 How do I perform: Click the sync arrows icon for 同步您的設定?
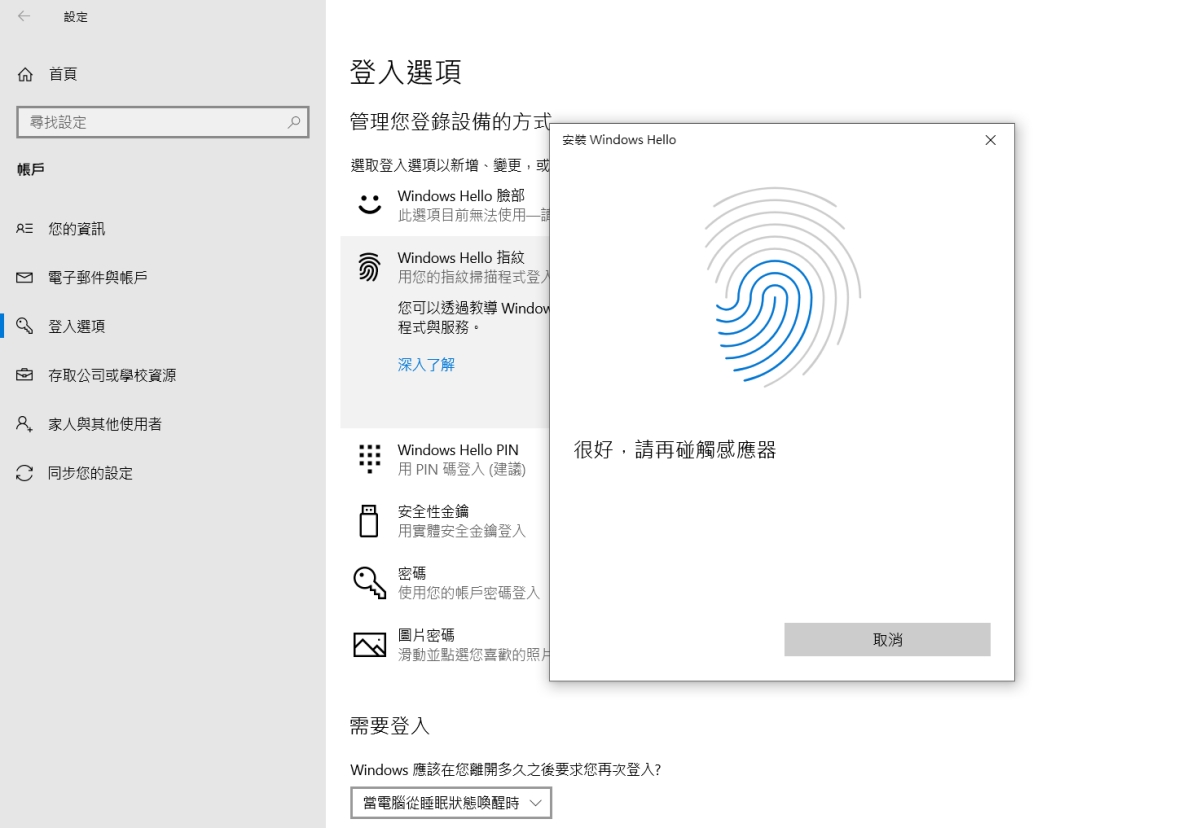click(25, 473)
